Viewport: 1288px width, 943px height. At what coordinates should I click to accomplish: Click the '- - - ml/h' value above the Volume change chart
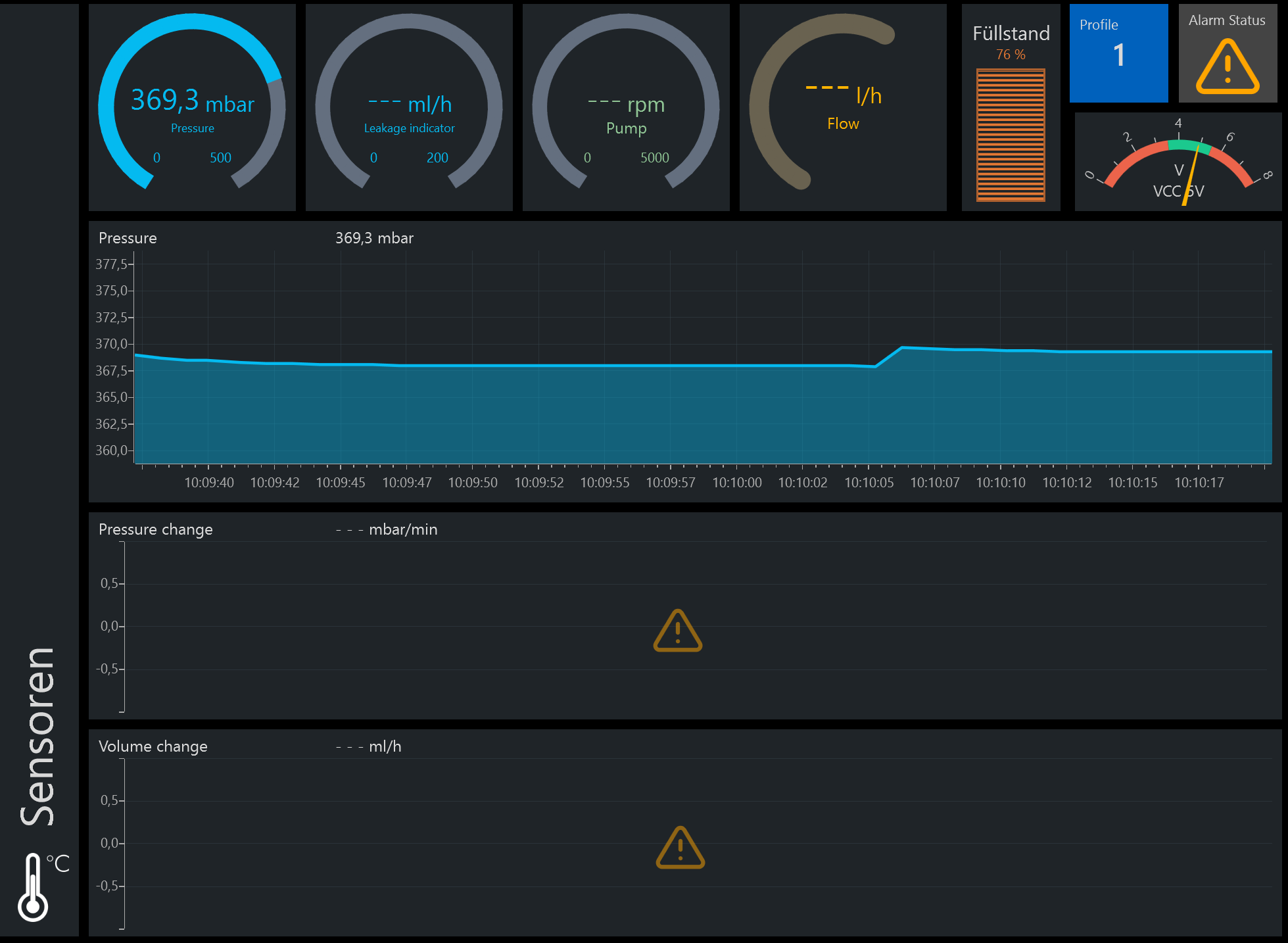(x=368, y=746)
